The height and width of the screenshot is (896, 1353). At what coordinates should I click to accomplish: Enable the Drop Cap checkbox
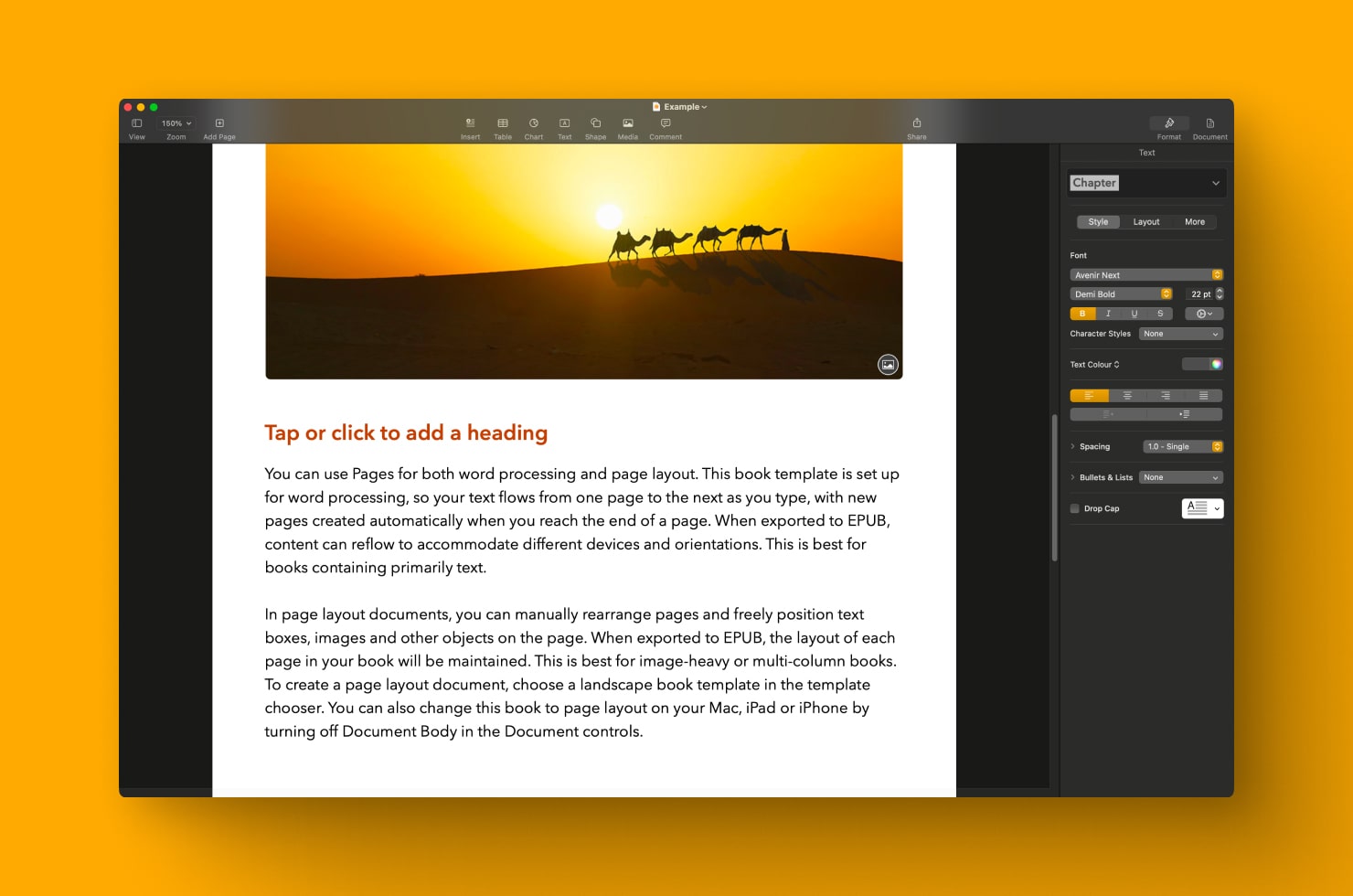coord(1074,508)
